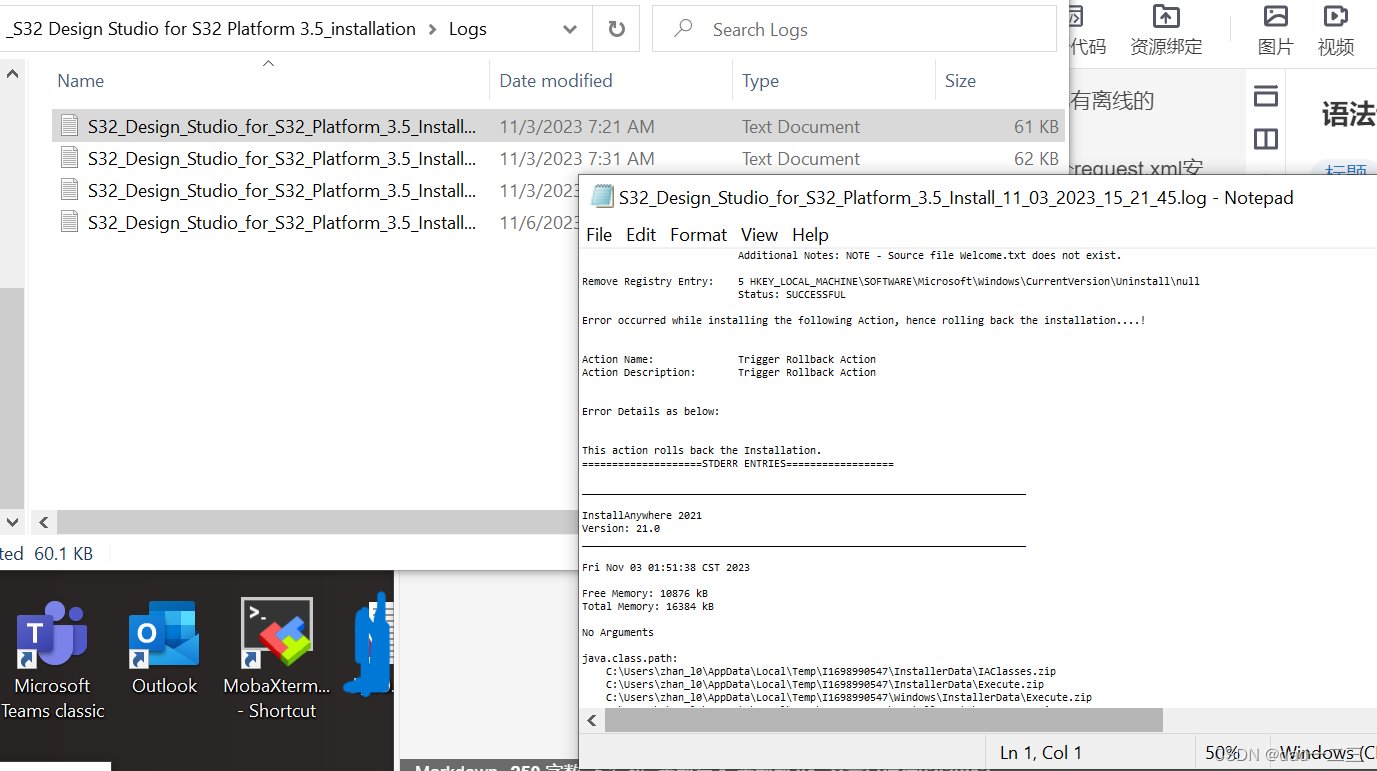The height and width of the screenshot is (771, 1377).
Task: Switch editor to single-pane layout
Action: click(1266, 97)
